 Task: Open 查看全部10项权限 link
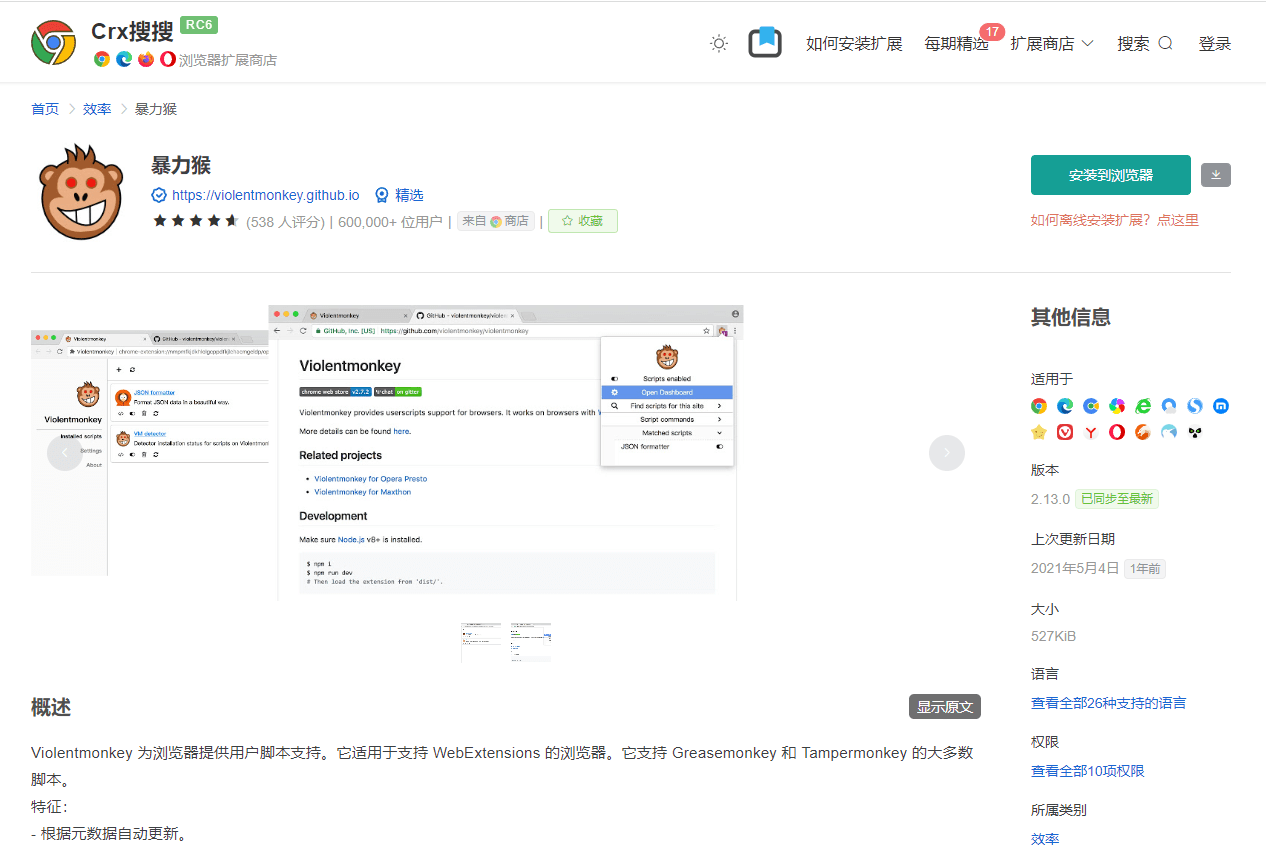coord(1088,771)
